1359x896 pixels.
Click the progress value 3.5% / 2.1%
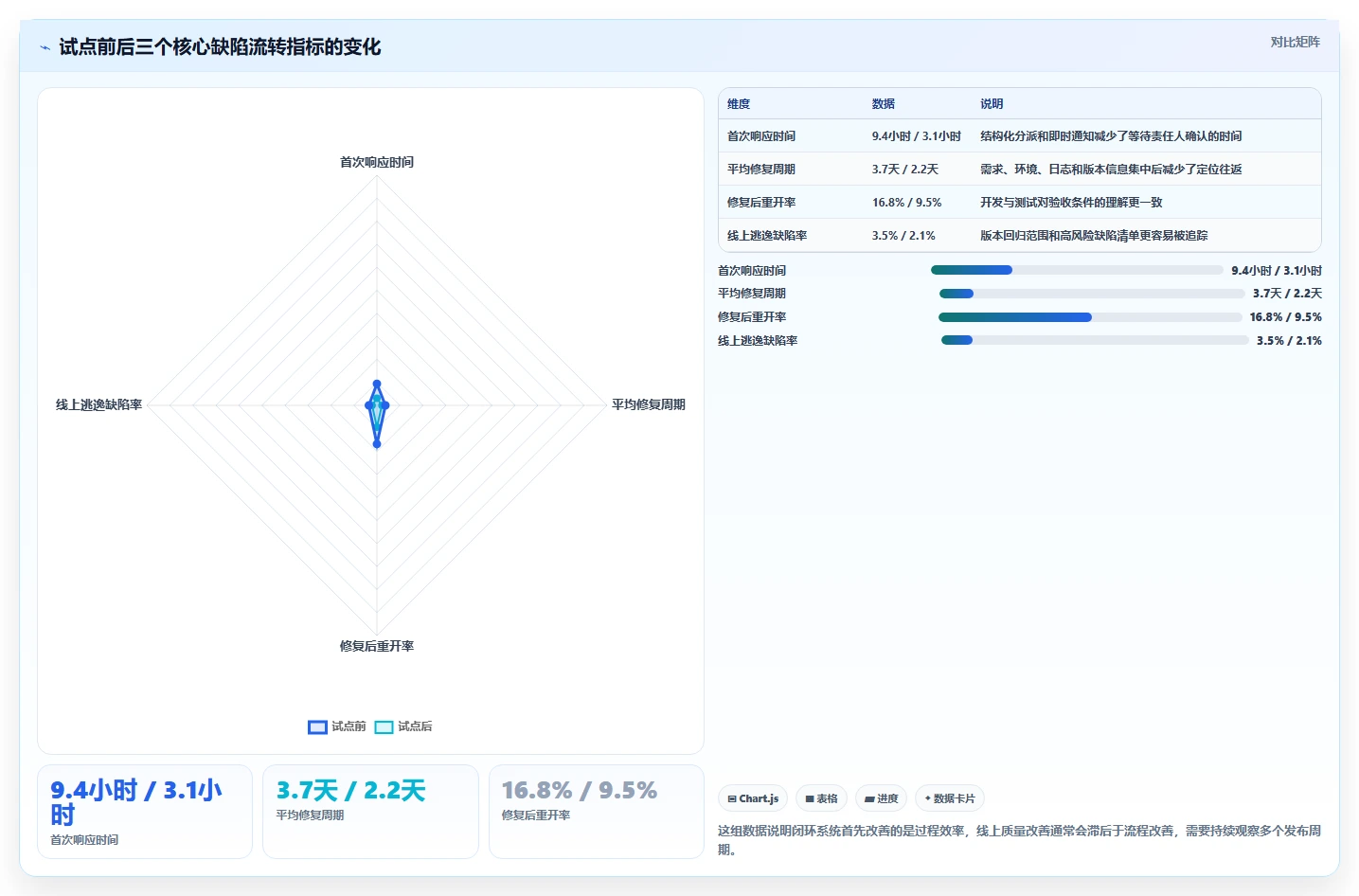tap(1289, 341)
